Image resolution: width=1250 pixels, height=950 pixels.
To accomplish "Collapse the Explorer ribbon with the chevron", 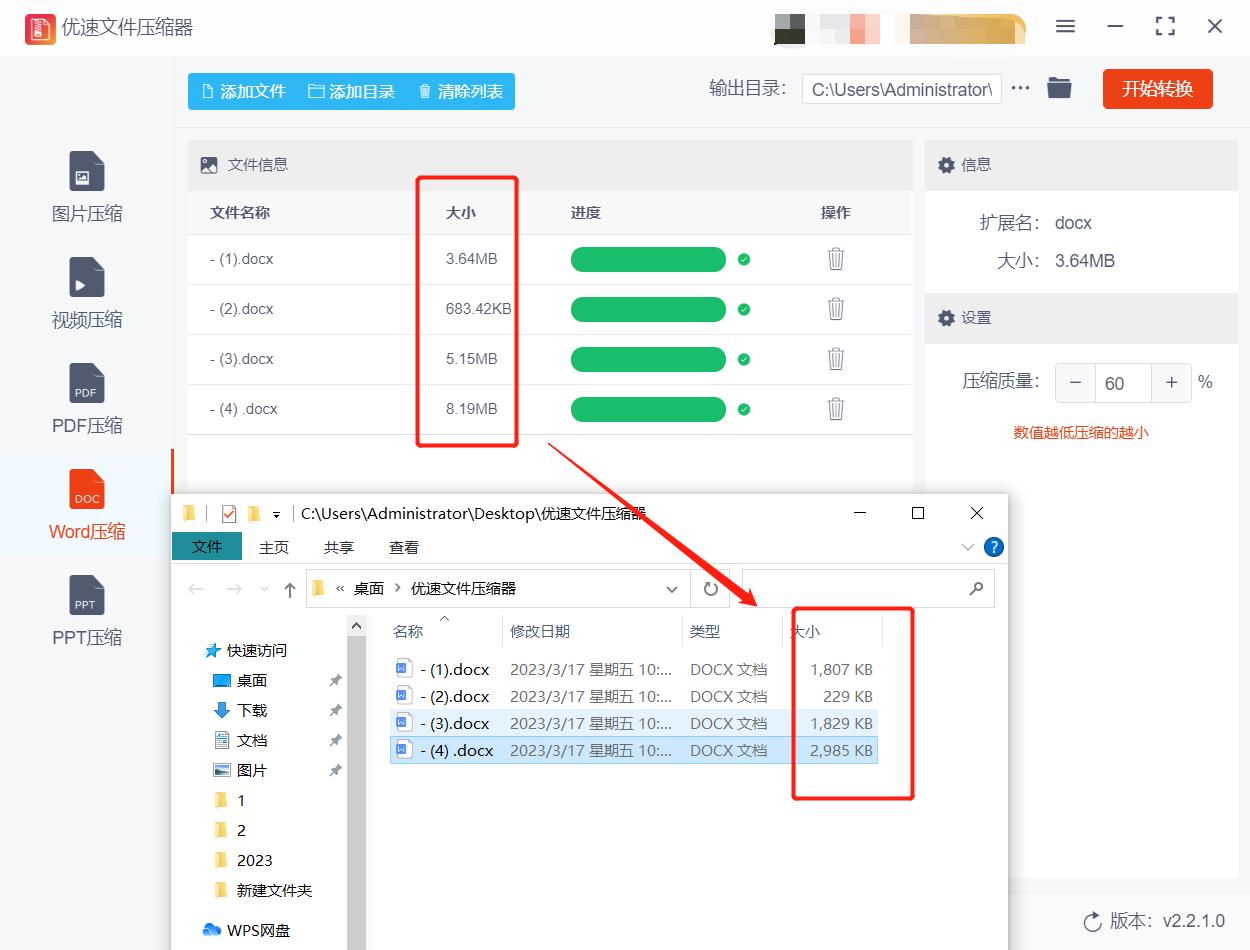I will point(966,547).
